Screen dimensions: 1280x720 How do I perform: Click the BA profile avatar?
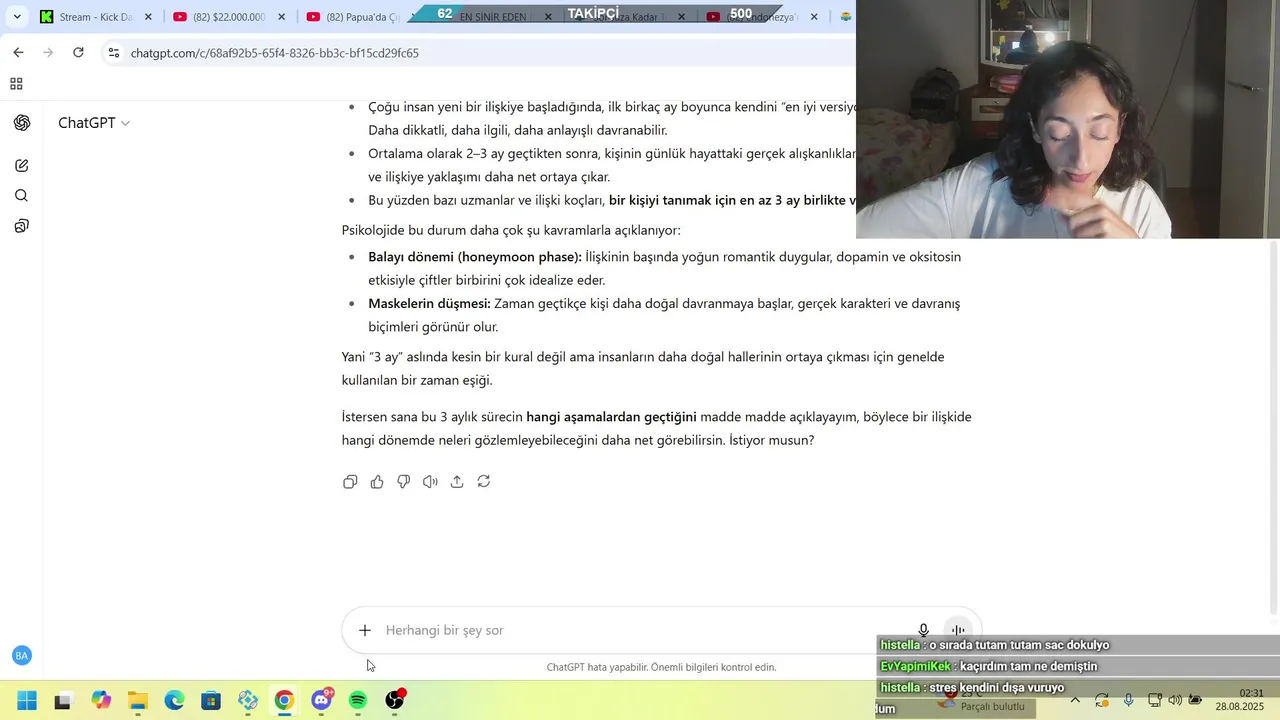[22, 656]
